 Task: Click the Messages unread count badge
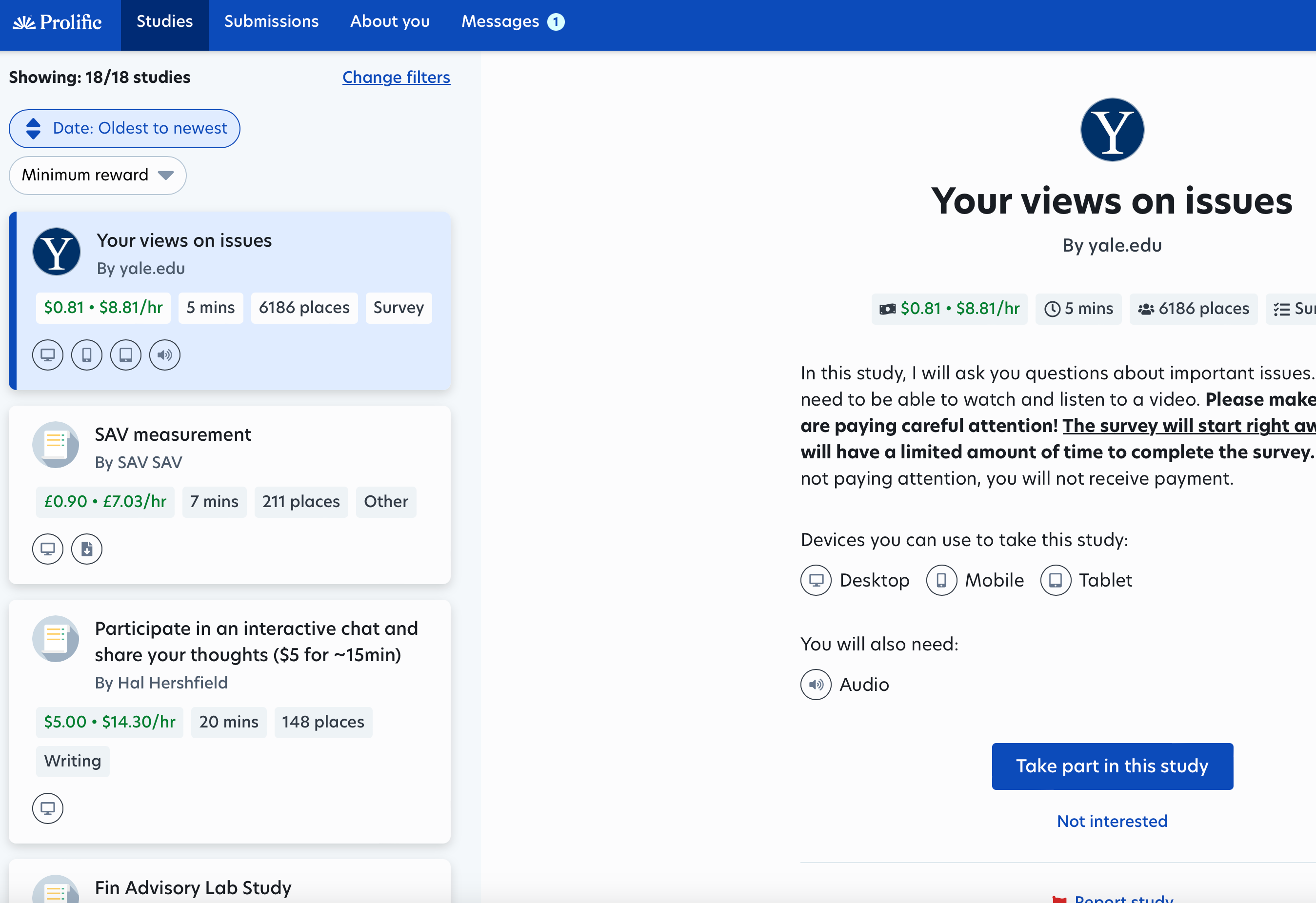click(x=556, y=21)
